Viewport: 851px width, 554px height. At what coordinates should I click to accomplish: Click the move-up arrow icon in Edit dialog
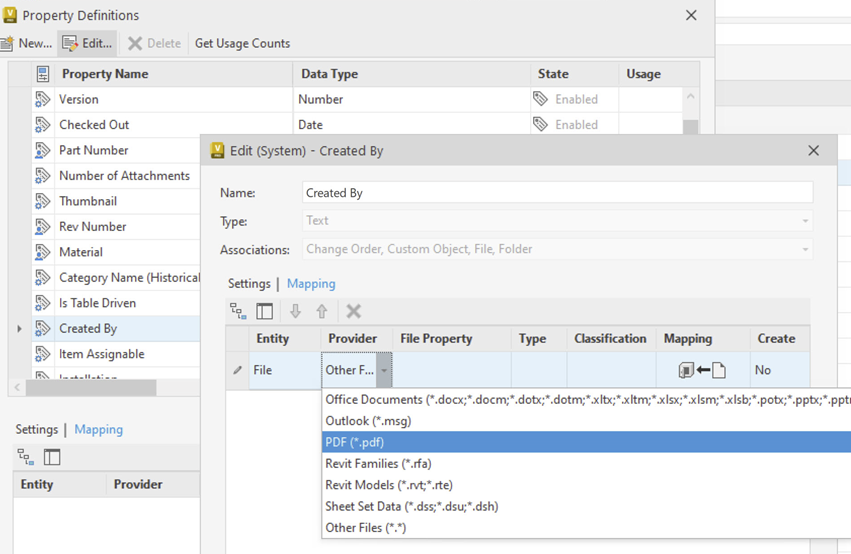pos(322,311)
